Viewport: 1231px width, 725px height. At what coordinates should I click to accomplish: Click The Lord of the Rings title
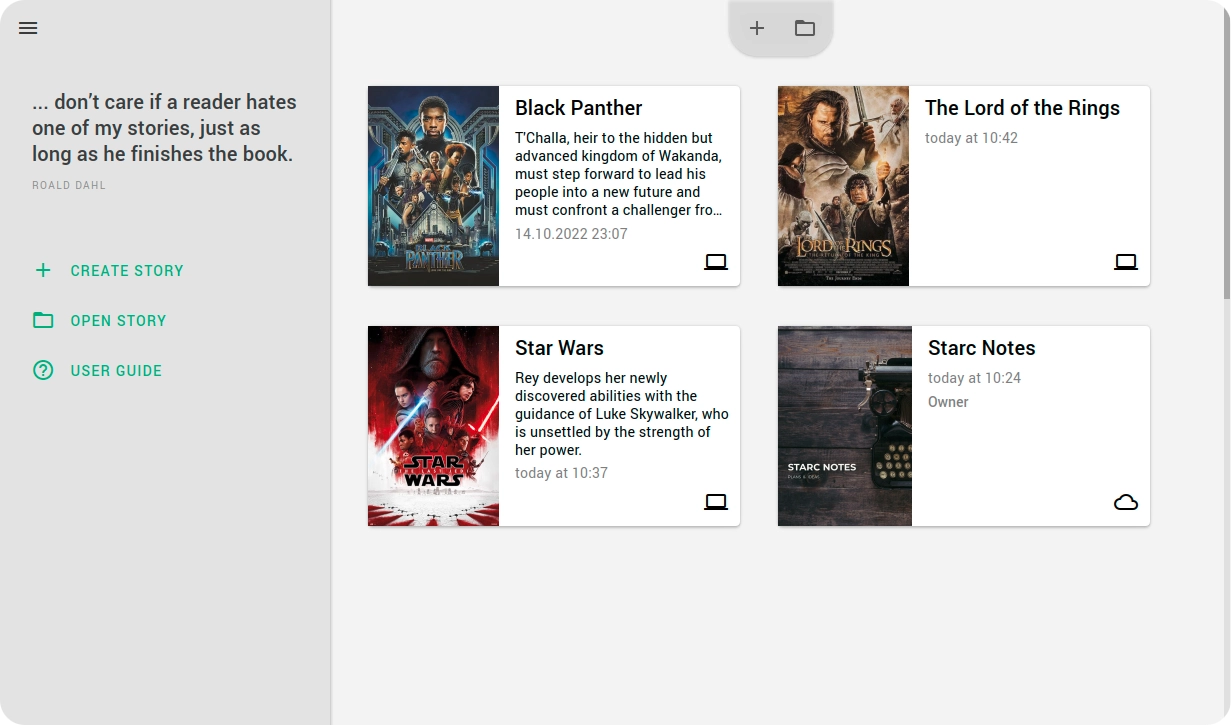1022,108
